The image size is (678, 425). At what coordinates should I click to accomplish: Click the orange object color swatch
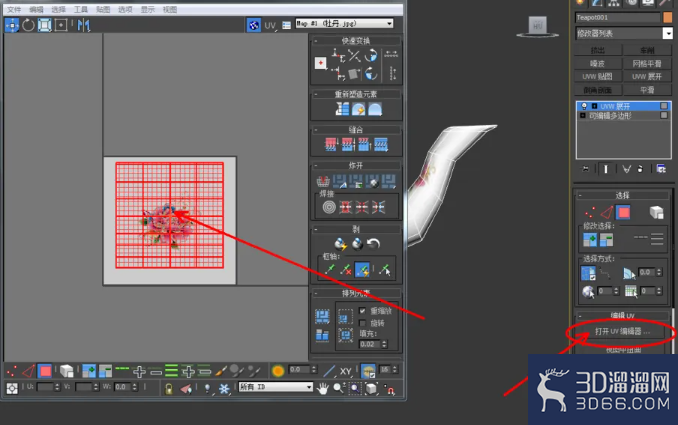(668, 17)
